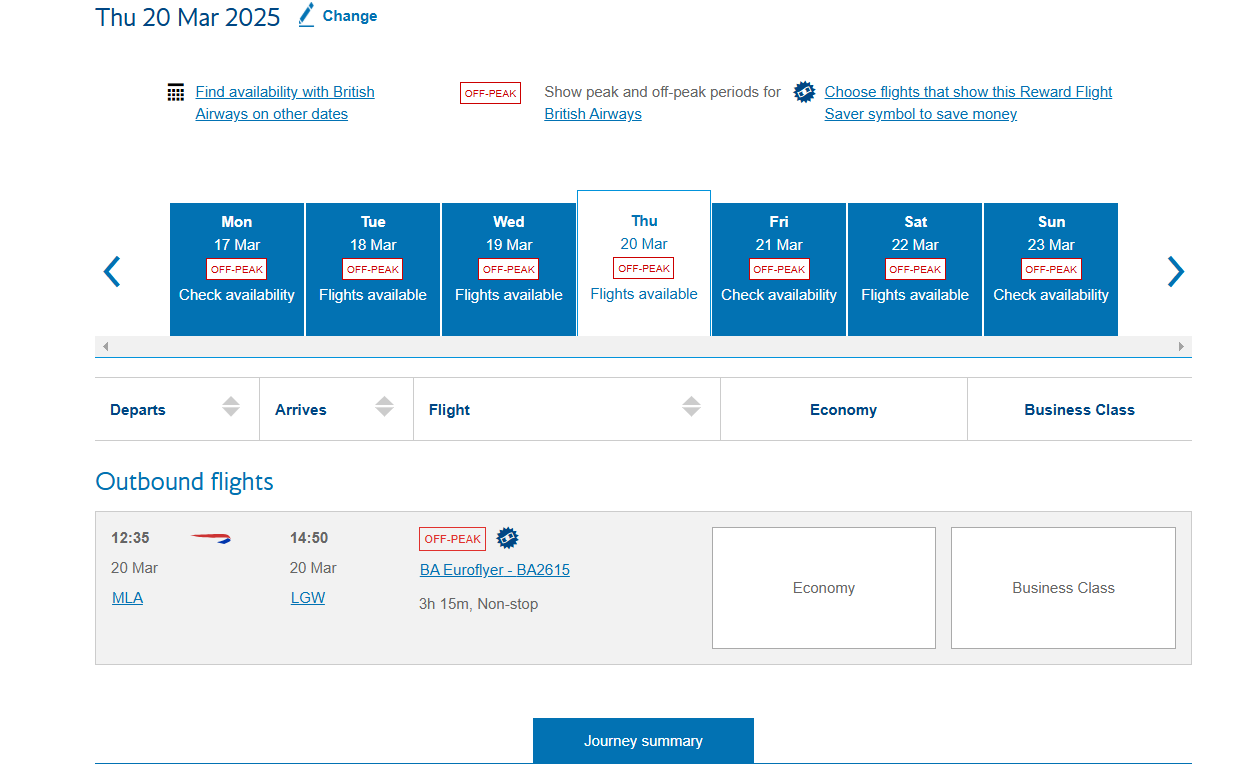
Task: Select Sat 22 Mar date tab
Action: (x=915, y=269)
